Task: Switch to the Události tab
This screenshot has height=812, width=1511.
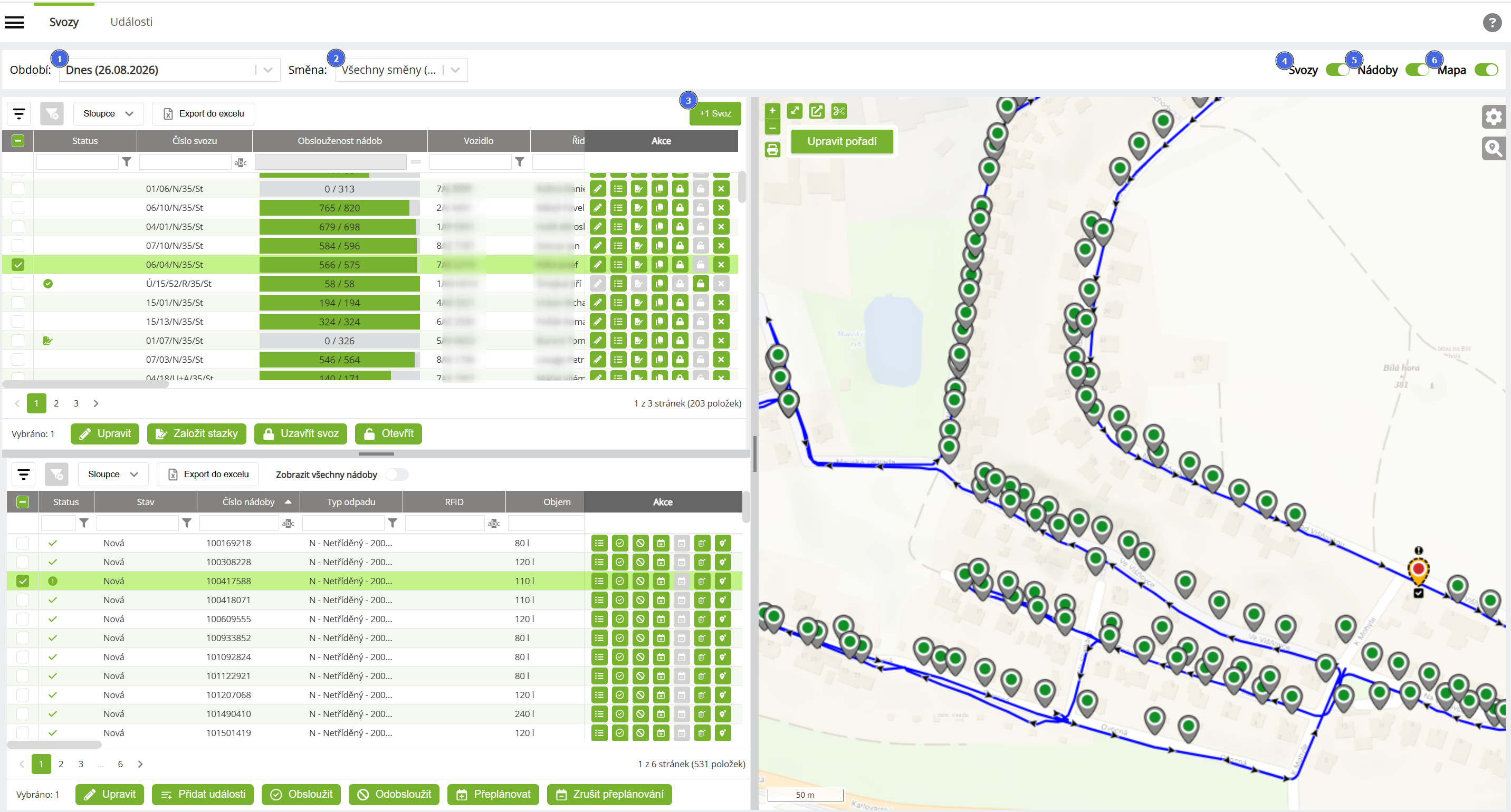Action: pos(131,22)
